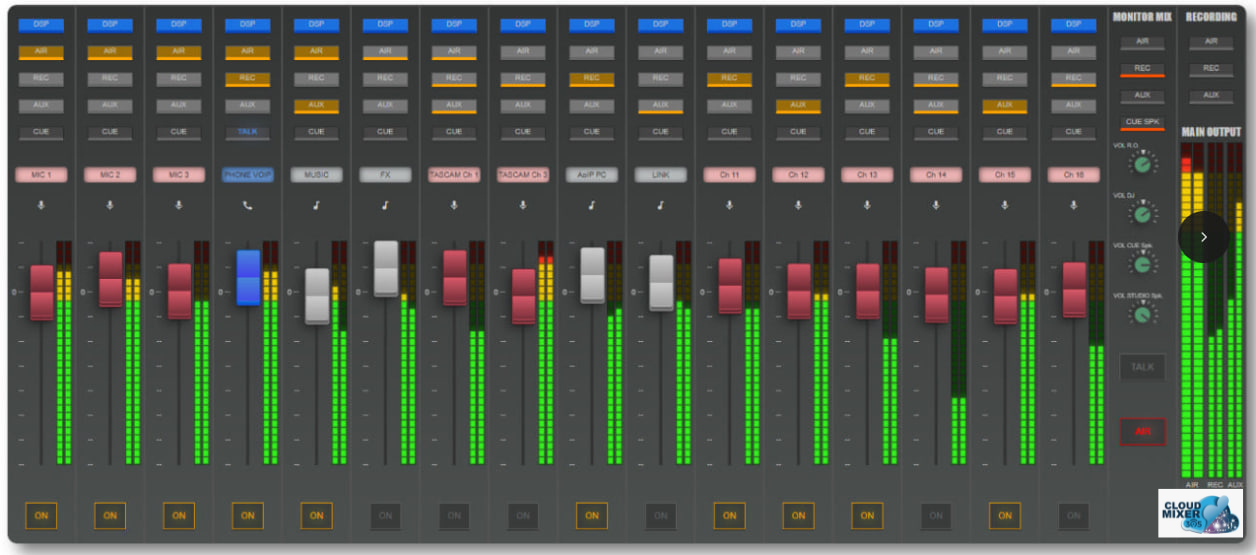1256x555 pixels.
Task: Open DSP settings for the MIC 2 channel
Action: tap(110, 24)
